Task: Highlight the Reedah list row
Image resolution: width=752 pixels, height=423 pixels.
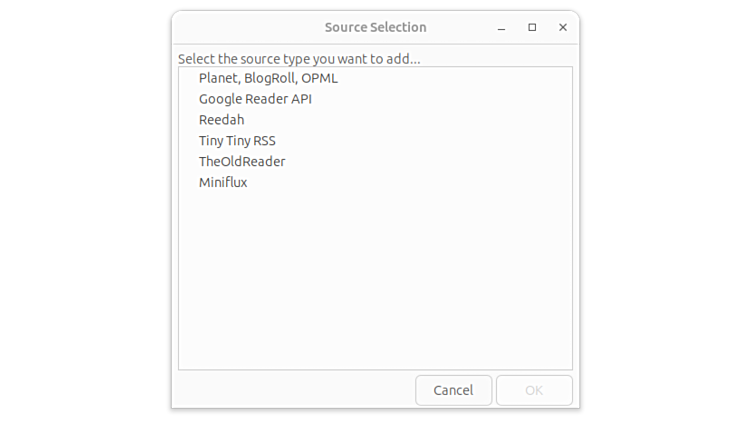Action: pos(221,120)
